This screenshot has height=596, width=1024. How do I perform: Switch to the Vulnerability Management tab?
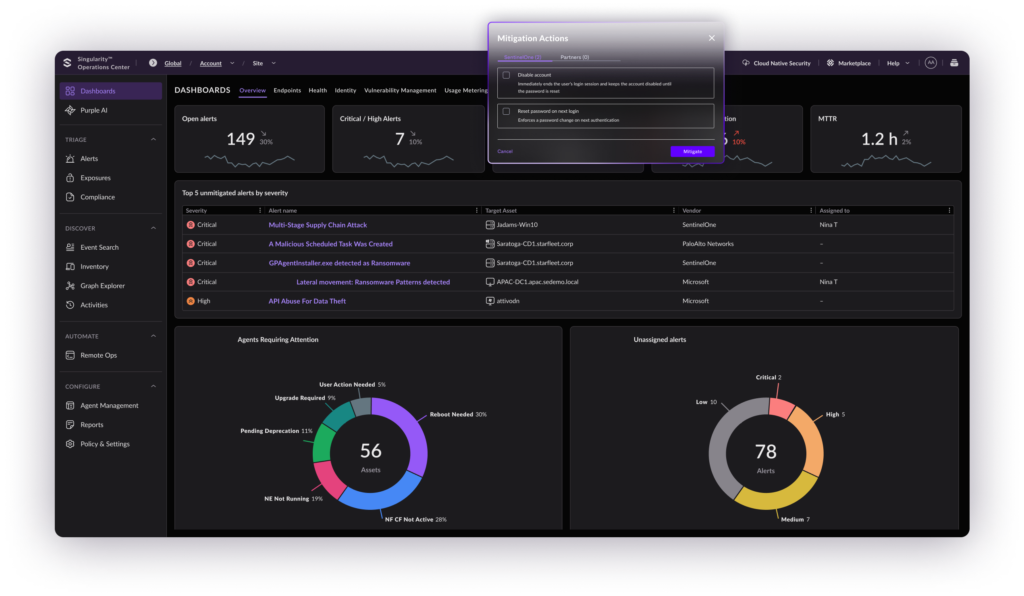click(x=400, y=90)
